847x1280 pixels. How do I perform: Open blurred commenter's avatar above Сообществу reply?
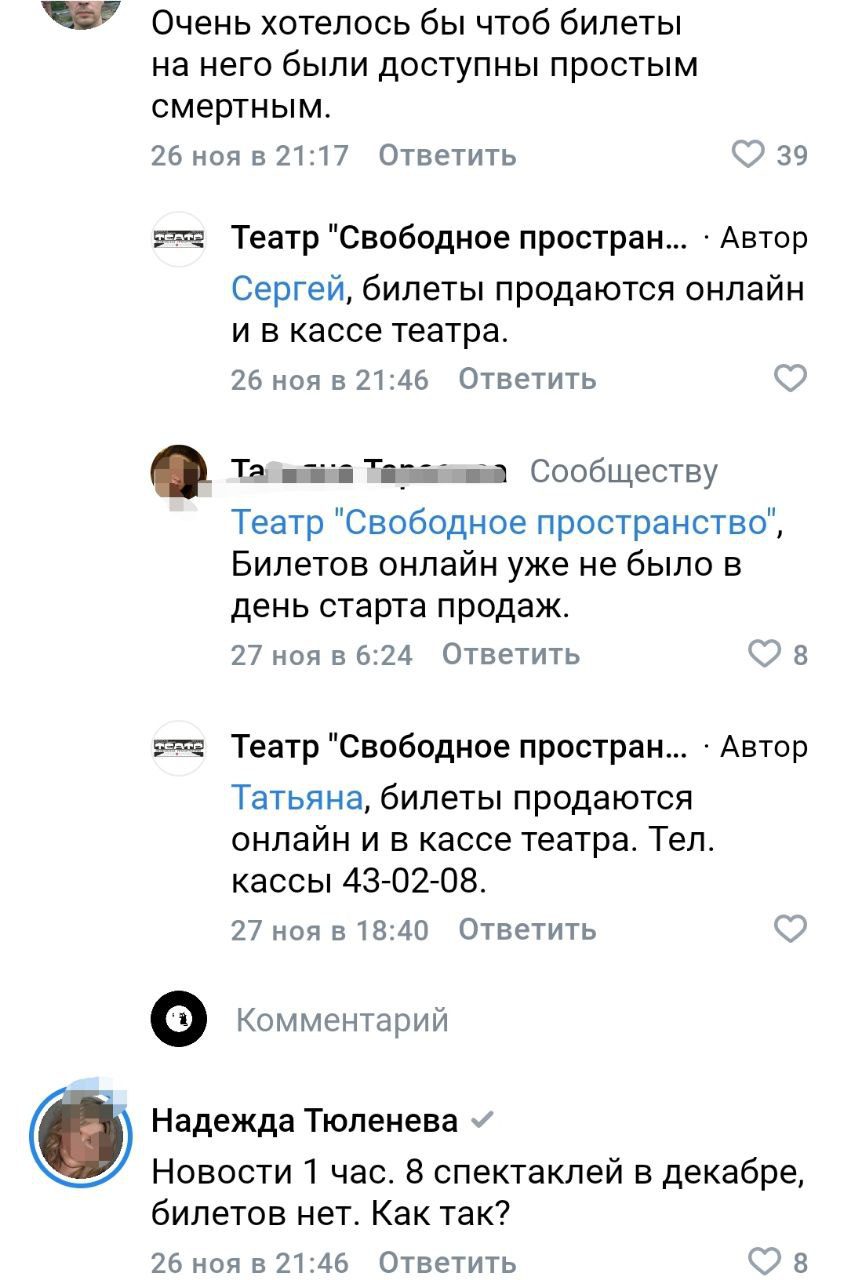pos(179,472)
